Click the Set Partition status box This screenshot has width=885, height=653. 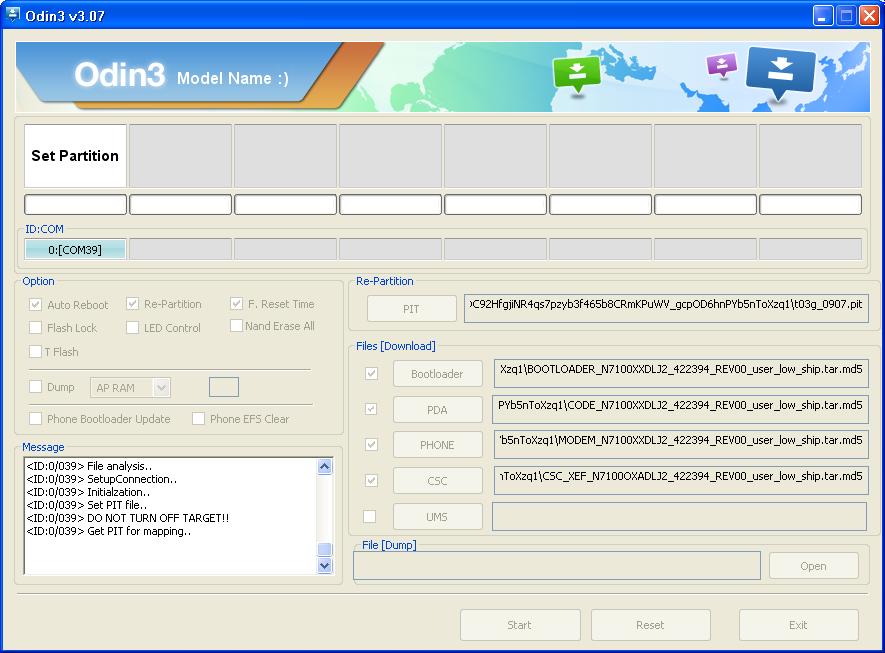coord(75,156)
